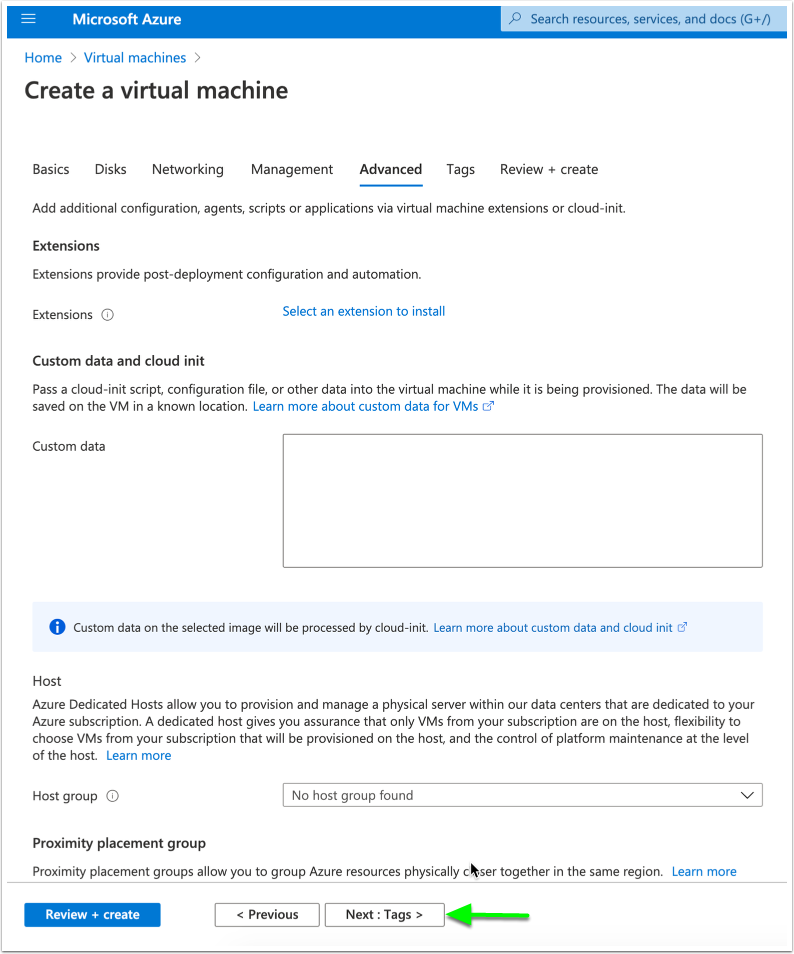
Task: Open the hamburger portal menu
Action: click(28, 19)
